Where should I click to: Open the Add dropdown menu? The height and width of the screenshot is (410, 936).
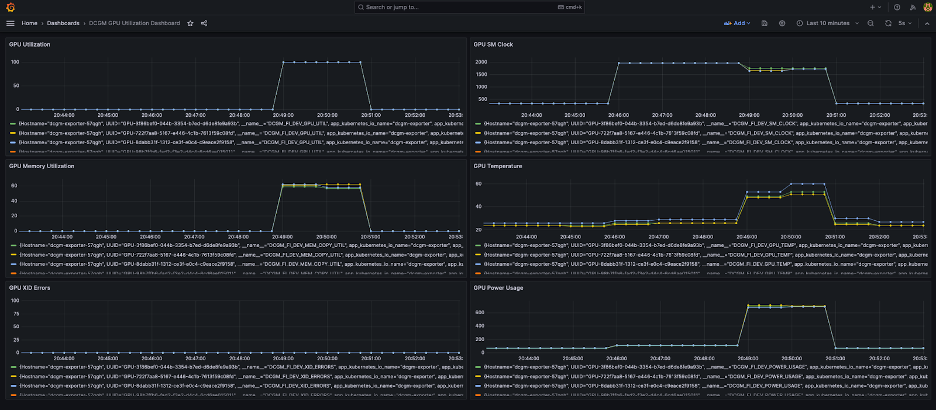pos(738,22)
